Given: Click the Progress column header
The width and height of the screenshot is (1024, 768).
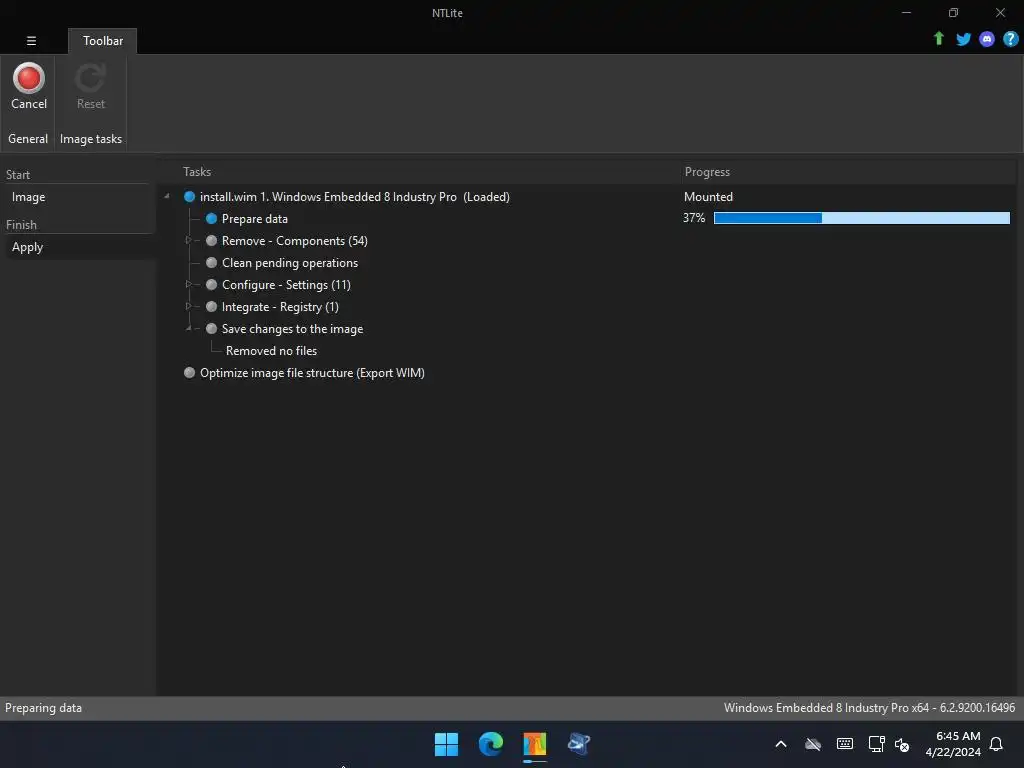Looking at the screenshot, I should pos(707,172).
